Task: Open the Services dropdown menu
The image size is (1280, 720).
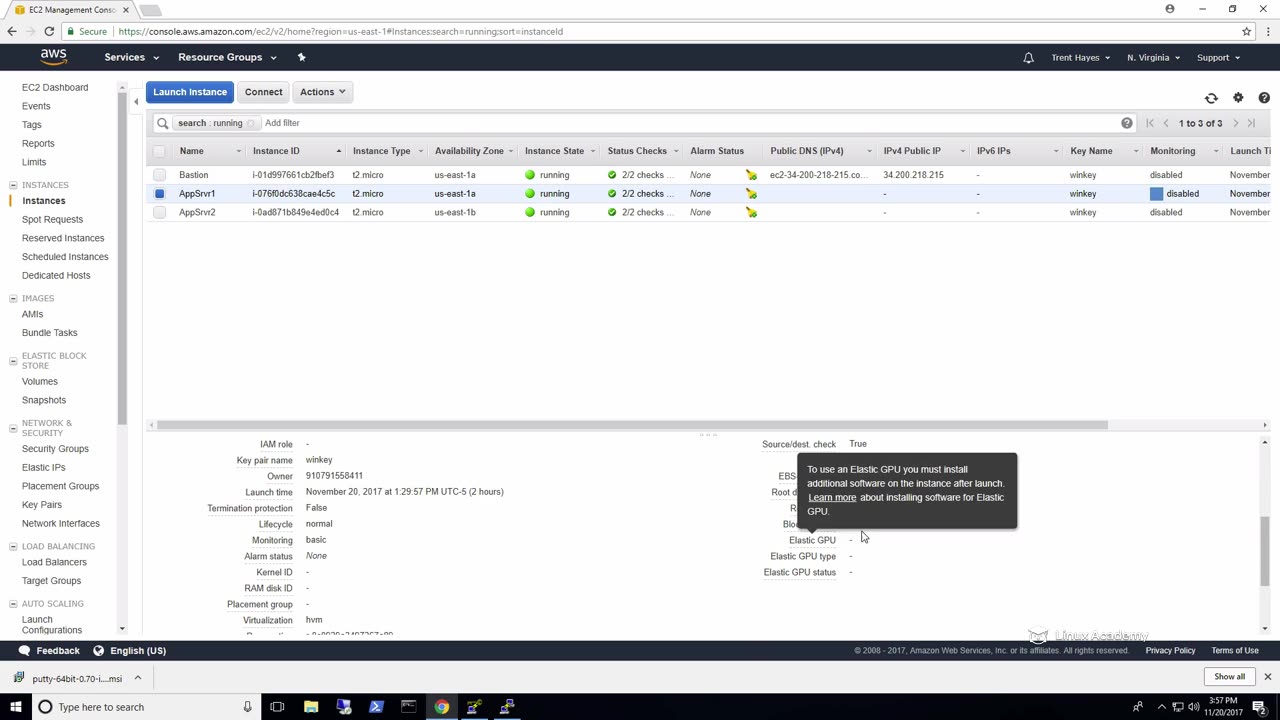Action: pyautogui.click(x=132, y=57)
